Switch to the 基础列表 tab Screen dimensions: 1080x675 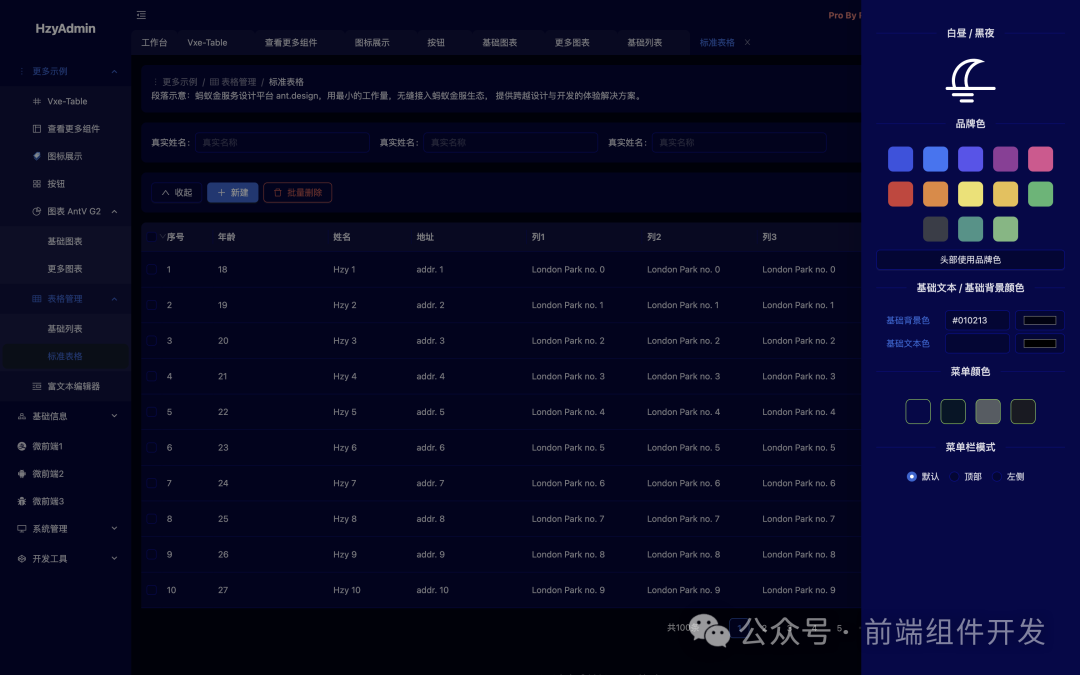[x=644, y=43]
